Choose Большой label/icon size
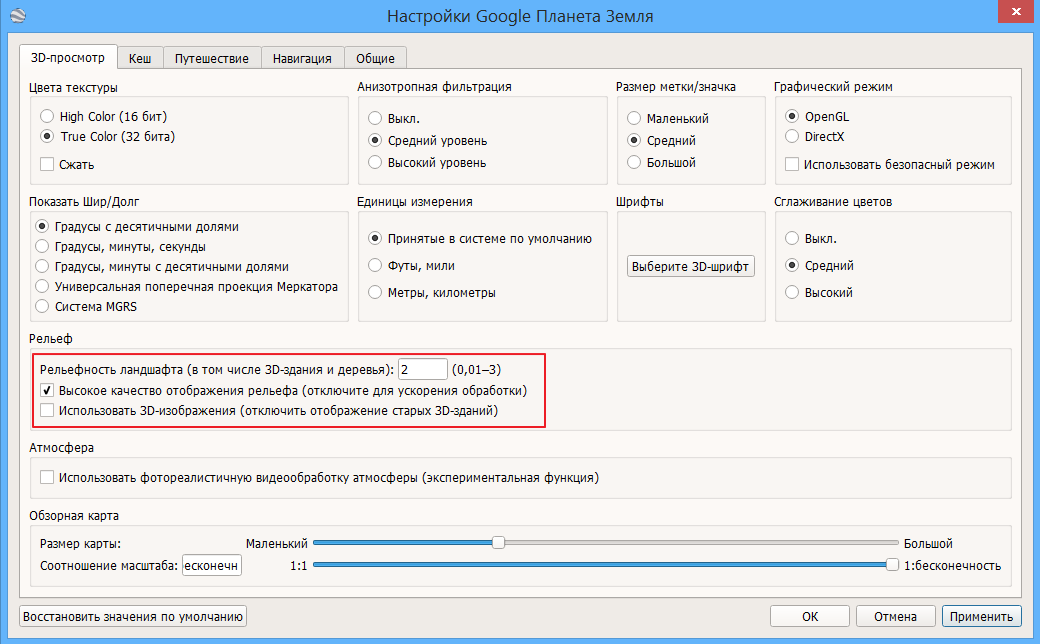Viewport: 1040px width, 644px height. pos(634,162)
